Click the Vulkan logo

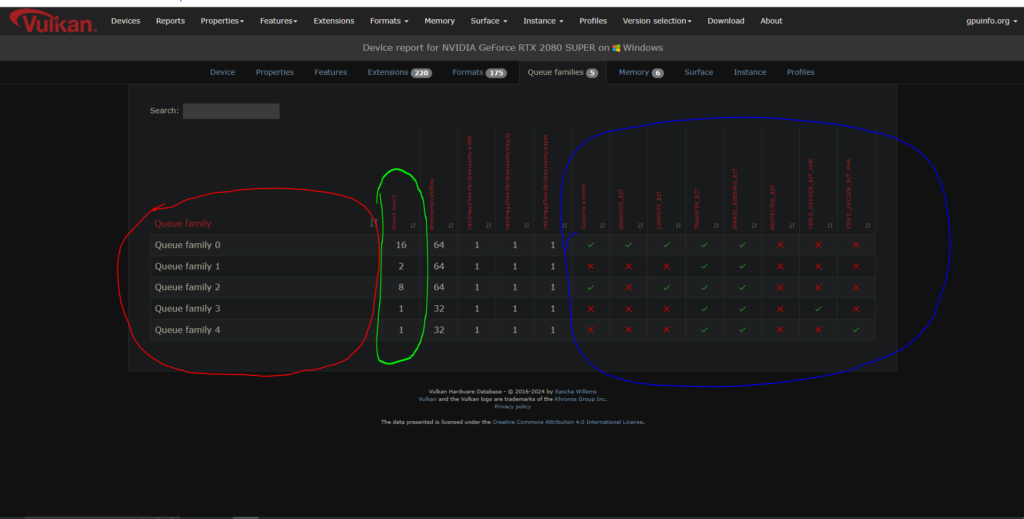pos(53,21)
